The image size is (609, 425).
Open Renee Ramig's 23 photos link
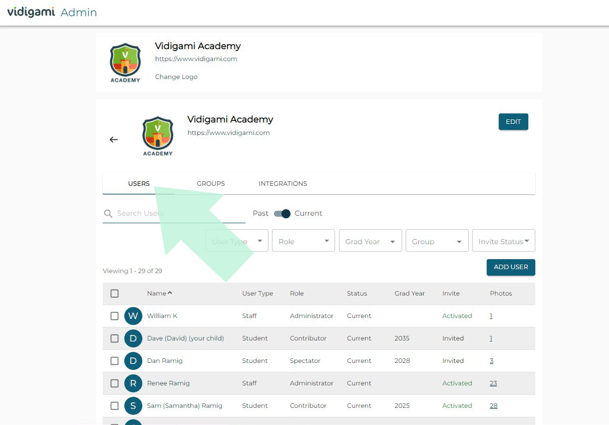tap(493, 383)
